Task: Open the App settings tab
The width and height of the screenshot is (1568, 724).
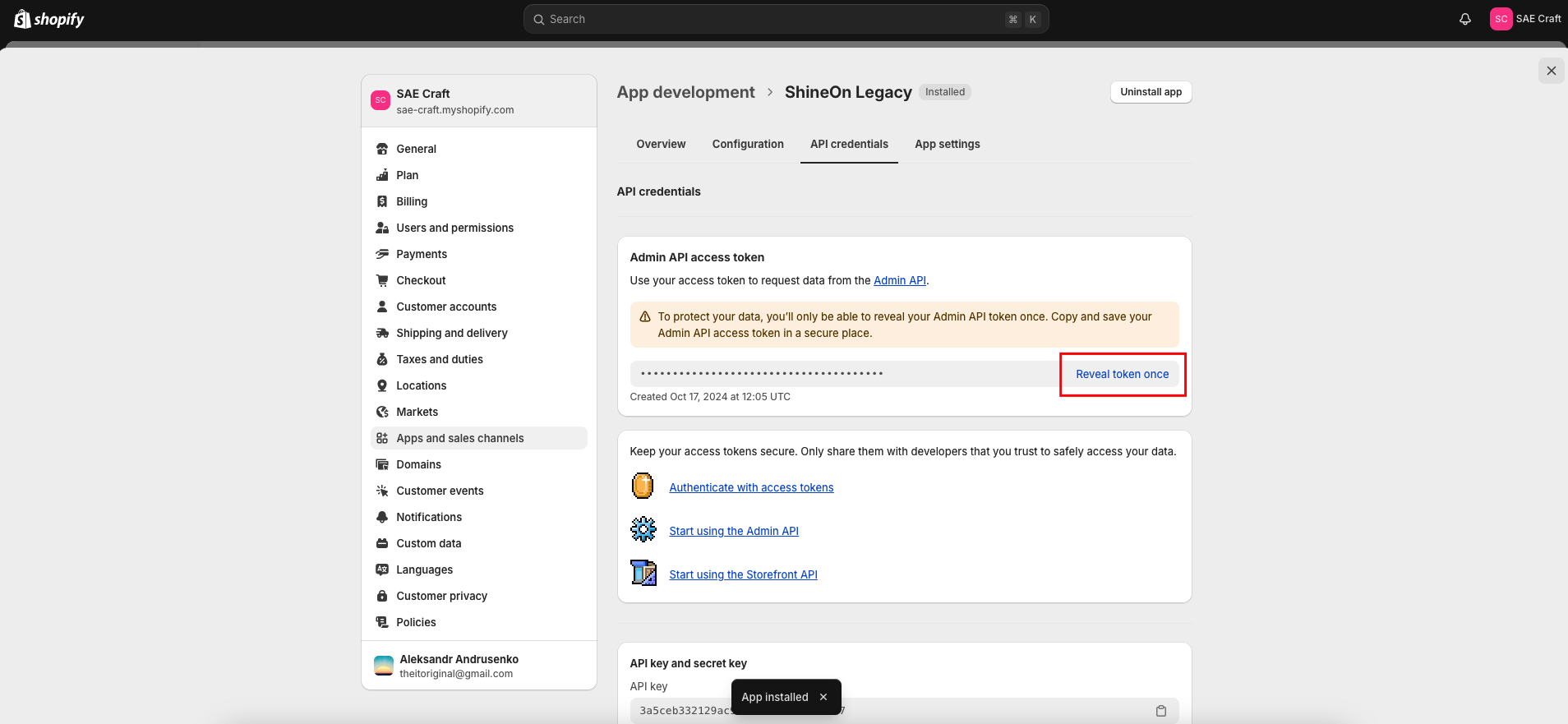Action: click(x=948, y=144)
